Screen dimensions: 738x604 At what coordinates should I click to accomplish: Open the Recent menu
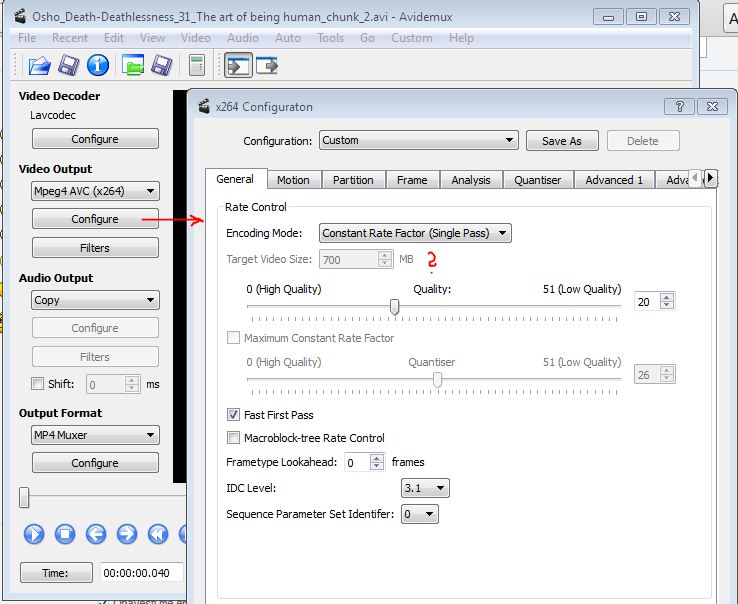pyautogui.click(x=70, y=38)
